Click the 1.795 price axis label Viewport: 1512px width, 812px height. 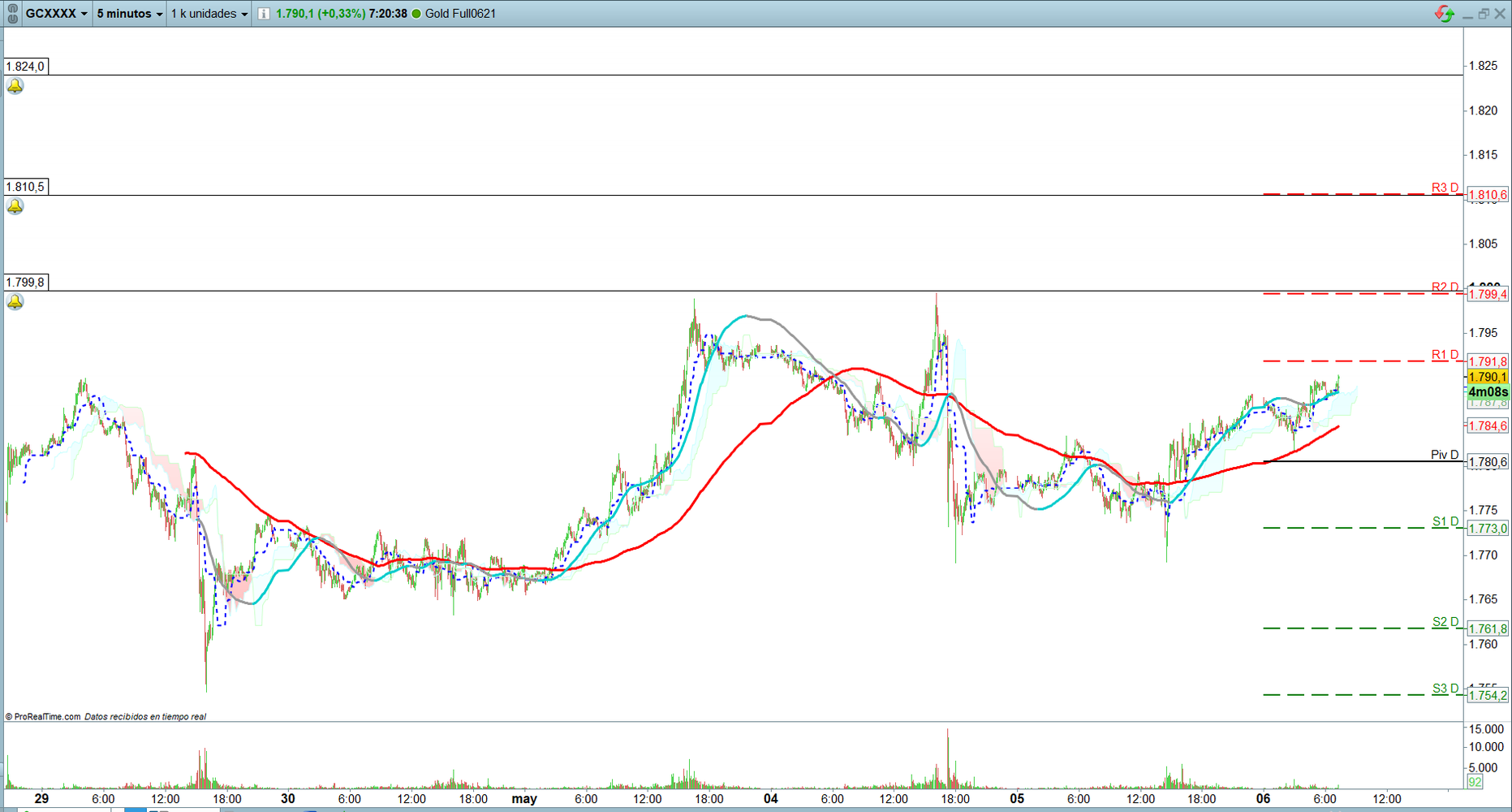click(1484, 333)
